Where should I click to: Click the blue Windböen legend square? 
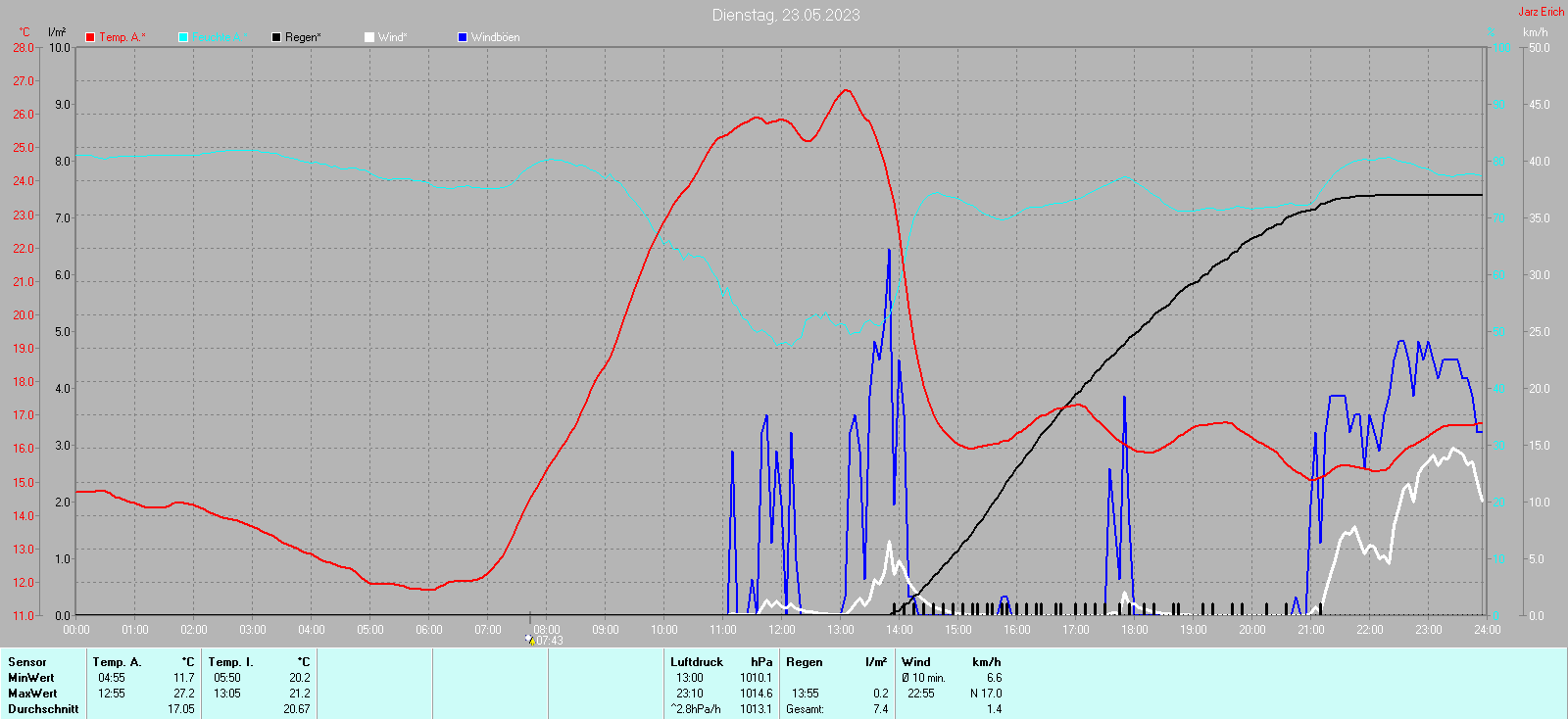point(463,37)
